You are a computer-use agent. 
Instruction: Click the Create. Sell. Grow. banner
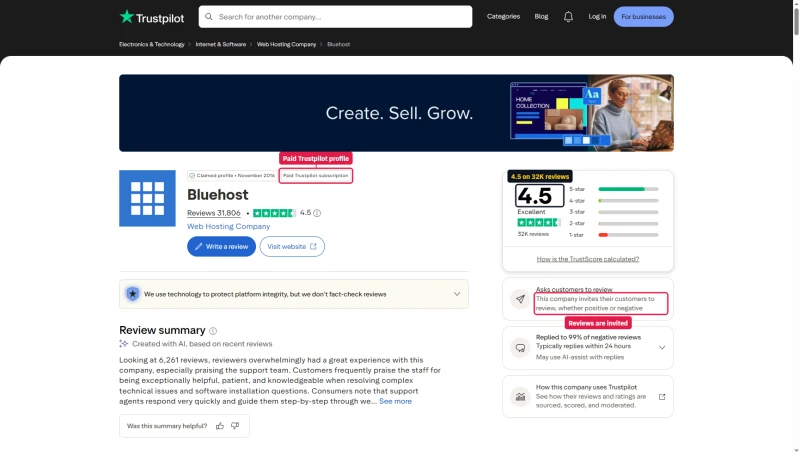coord(396,113)
